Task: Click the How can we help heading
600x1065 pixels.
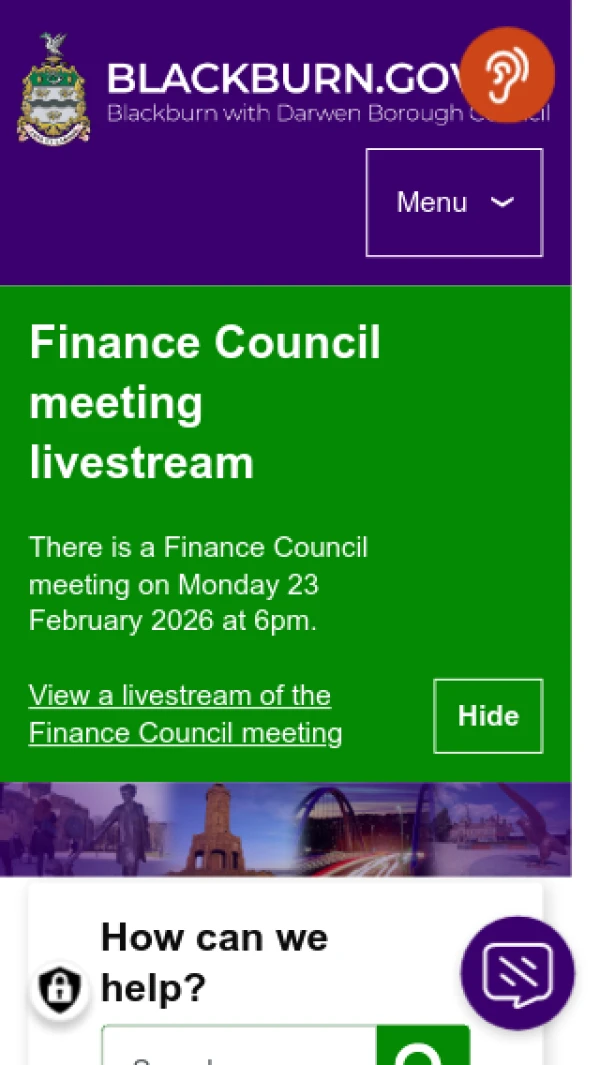Action: (214, 963)
